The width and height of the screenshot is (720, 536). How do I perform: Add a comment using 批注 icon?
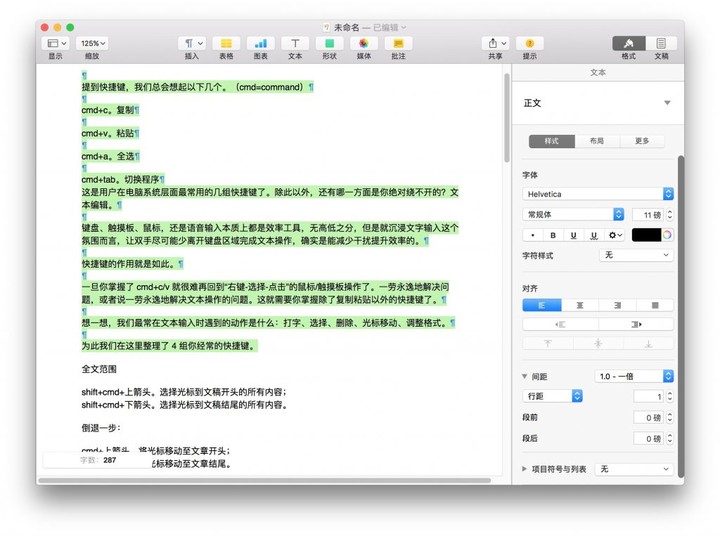(398, 43)
